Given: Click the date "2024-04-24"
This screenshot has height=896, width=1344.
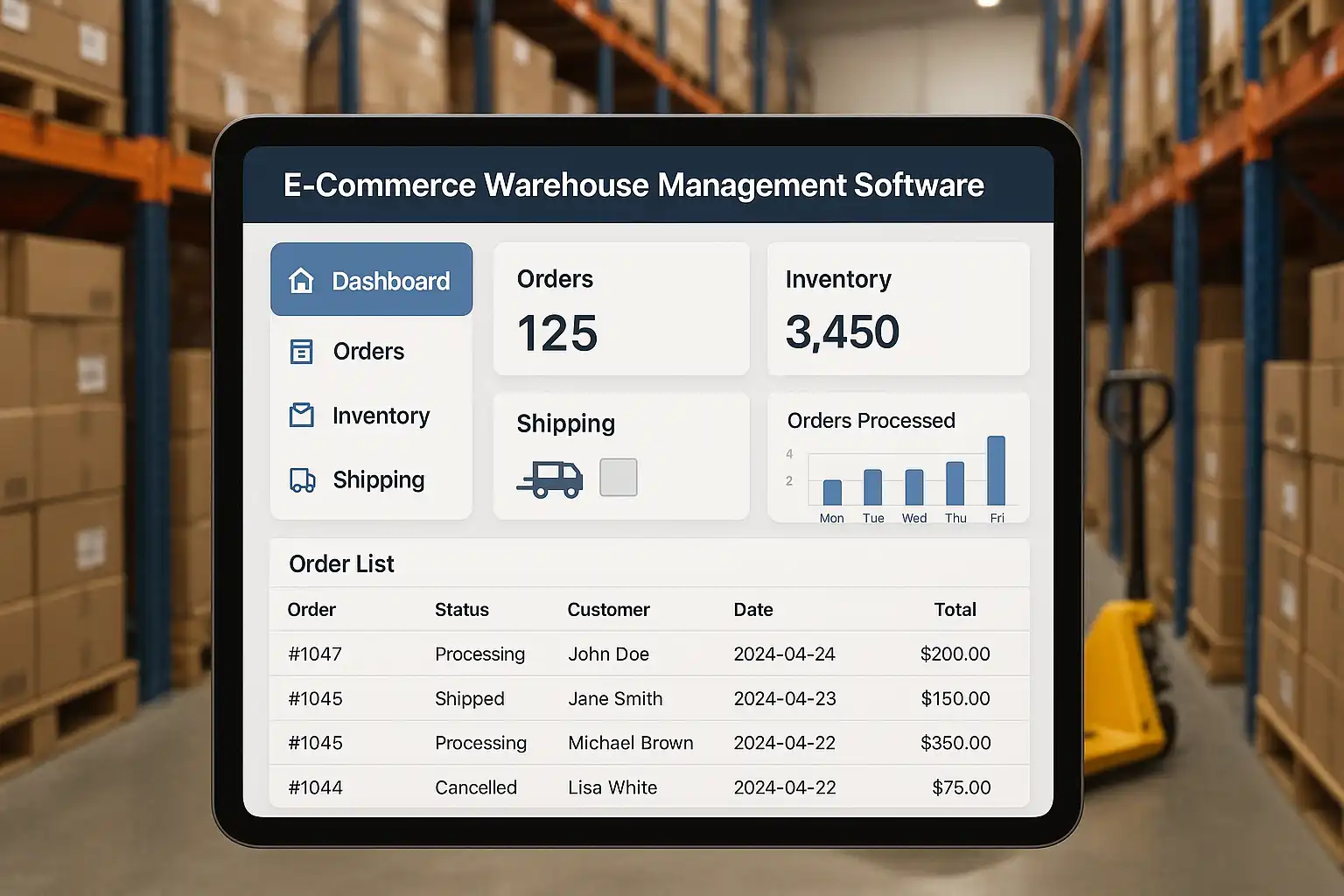Looking at the screenshot, I should pyautogui.click(x=785, y=654).
